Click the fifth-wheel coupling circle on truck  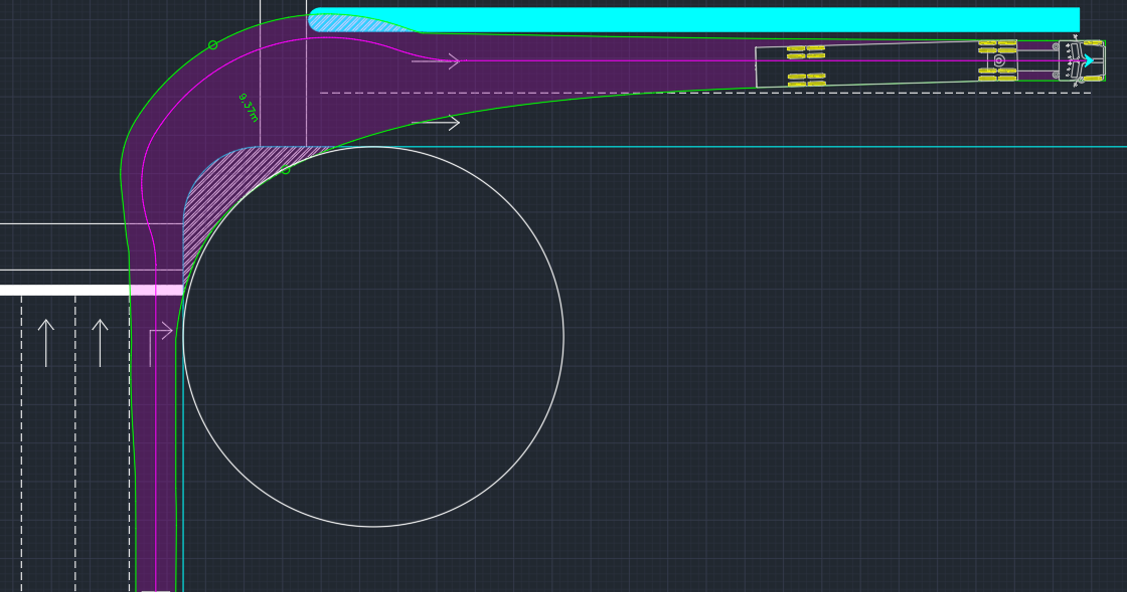999,61
